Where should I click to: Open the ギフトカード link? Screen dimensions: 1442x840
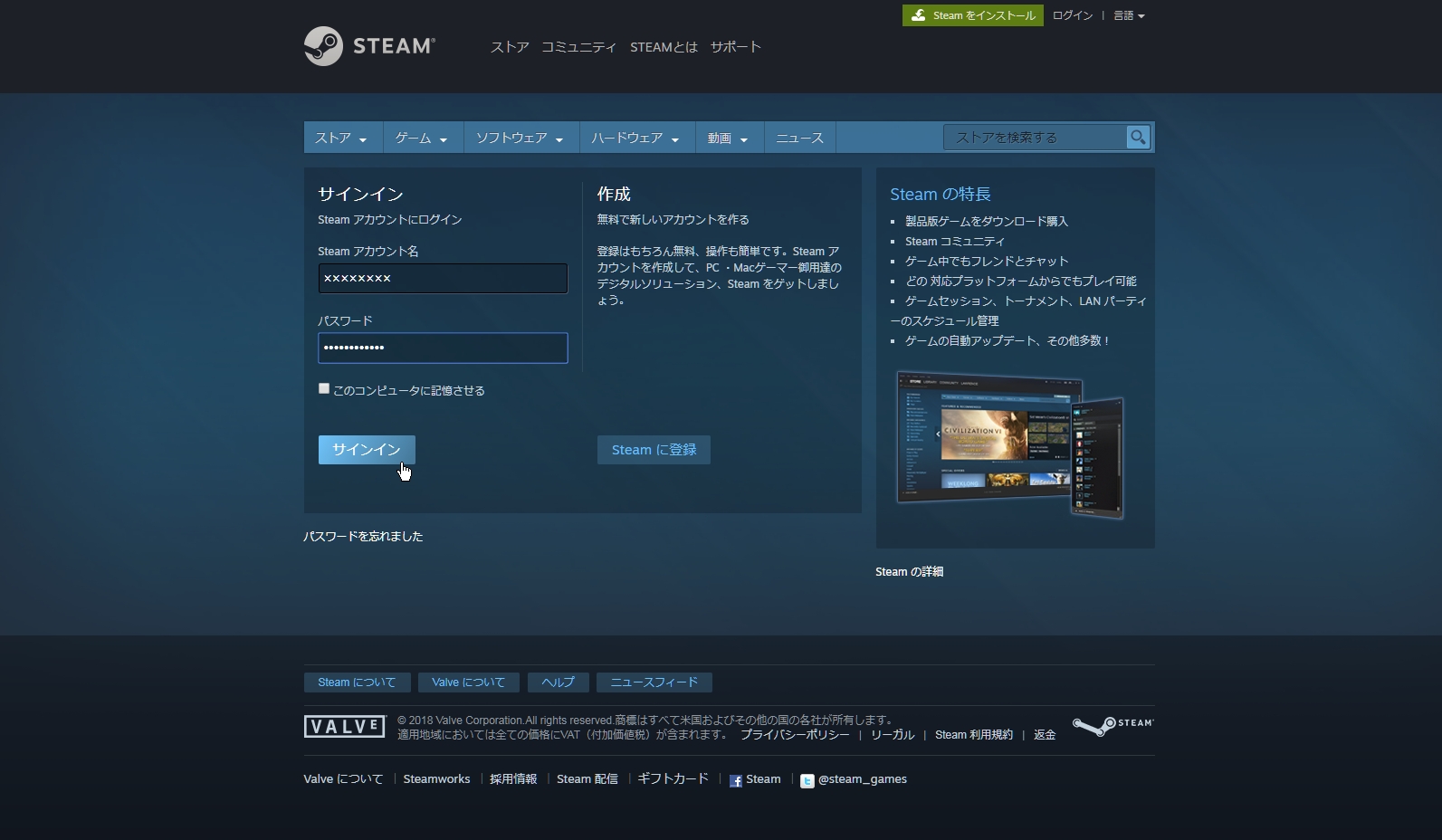pyautogui.click(x=673, y=779)
